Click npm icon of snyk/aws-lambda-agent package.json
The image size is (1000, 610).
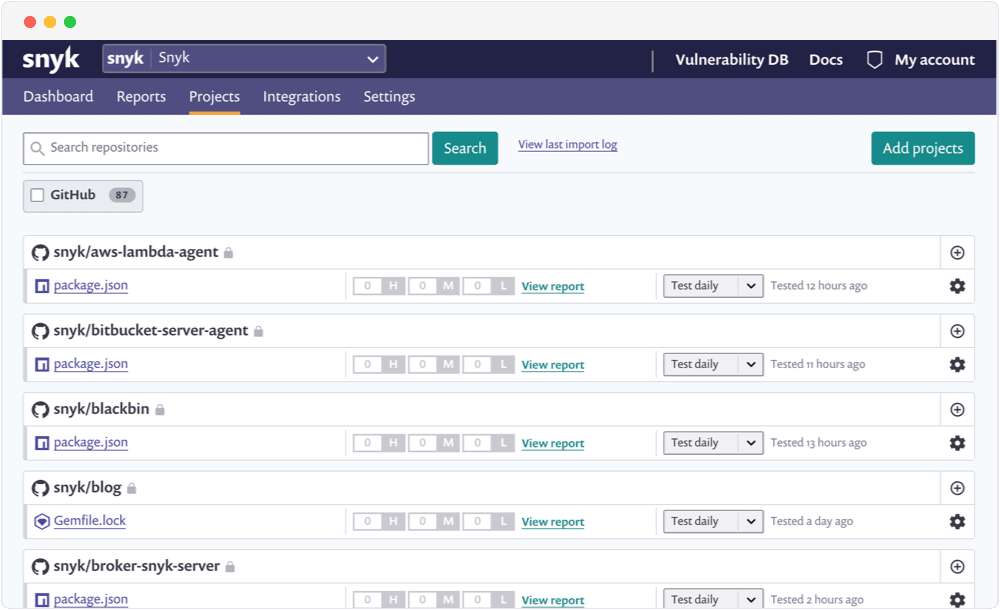pyautogui.click(x=42, y=286)
